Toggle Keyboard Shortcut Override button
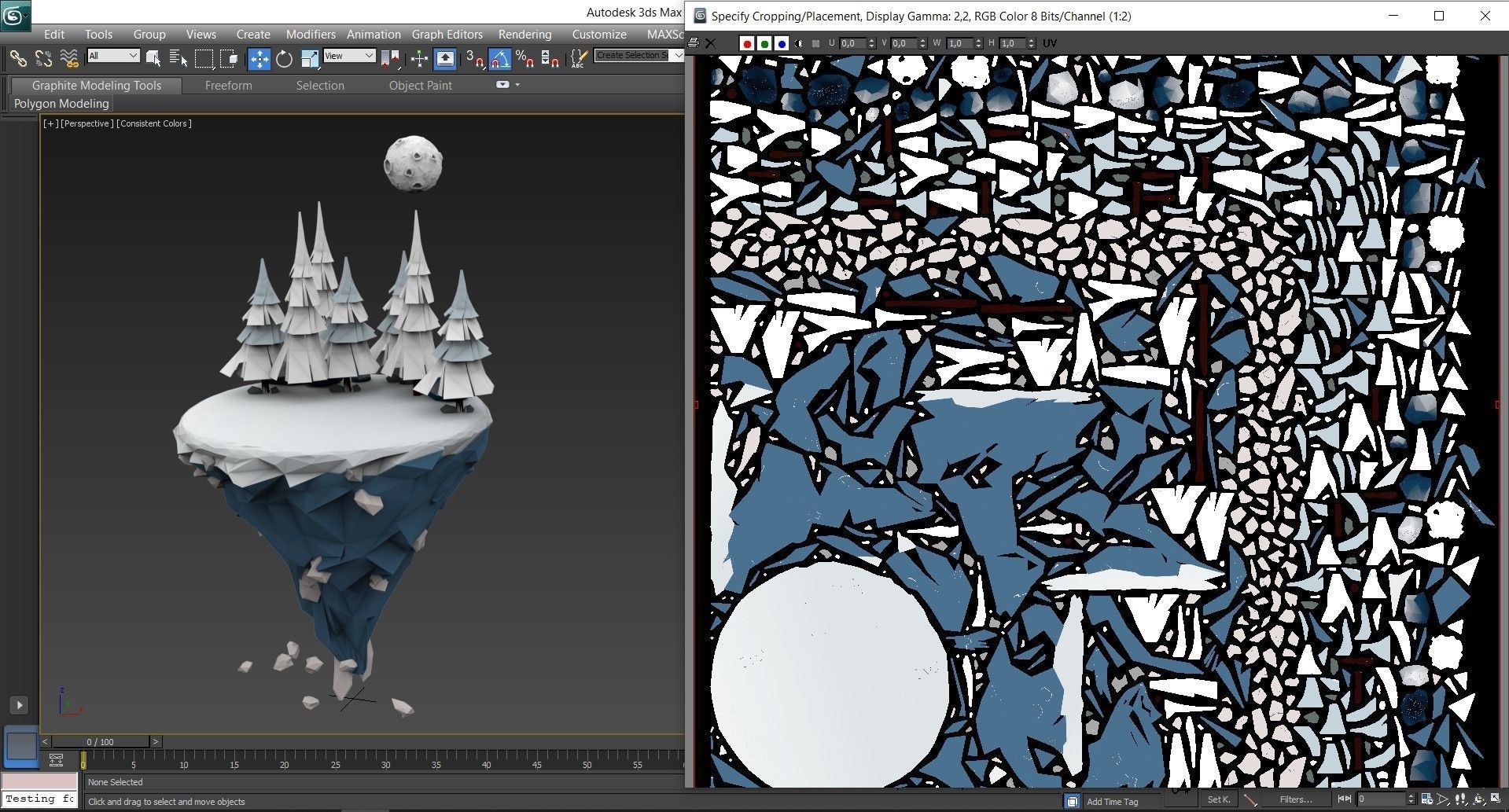 pyautogui.click(x=445, y=57)
